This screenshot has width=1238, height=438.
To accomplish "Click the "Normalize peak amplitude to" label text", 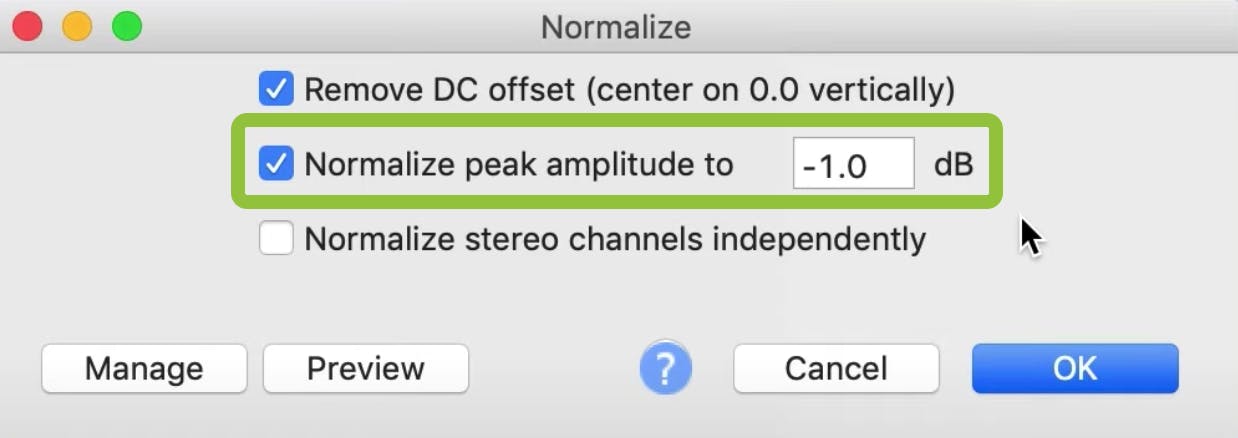I will coord(518,164).
